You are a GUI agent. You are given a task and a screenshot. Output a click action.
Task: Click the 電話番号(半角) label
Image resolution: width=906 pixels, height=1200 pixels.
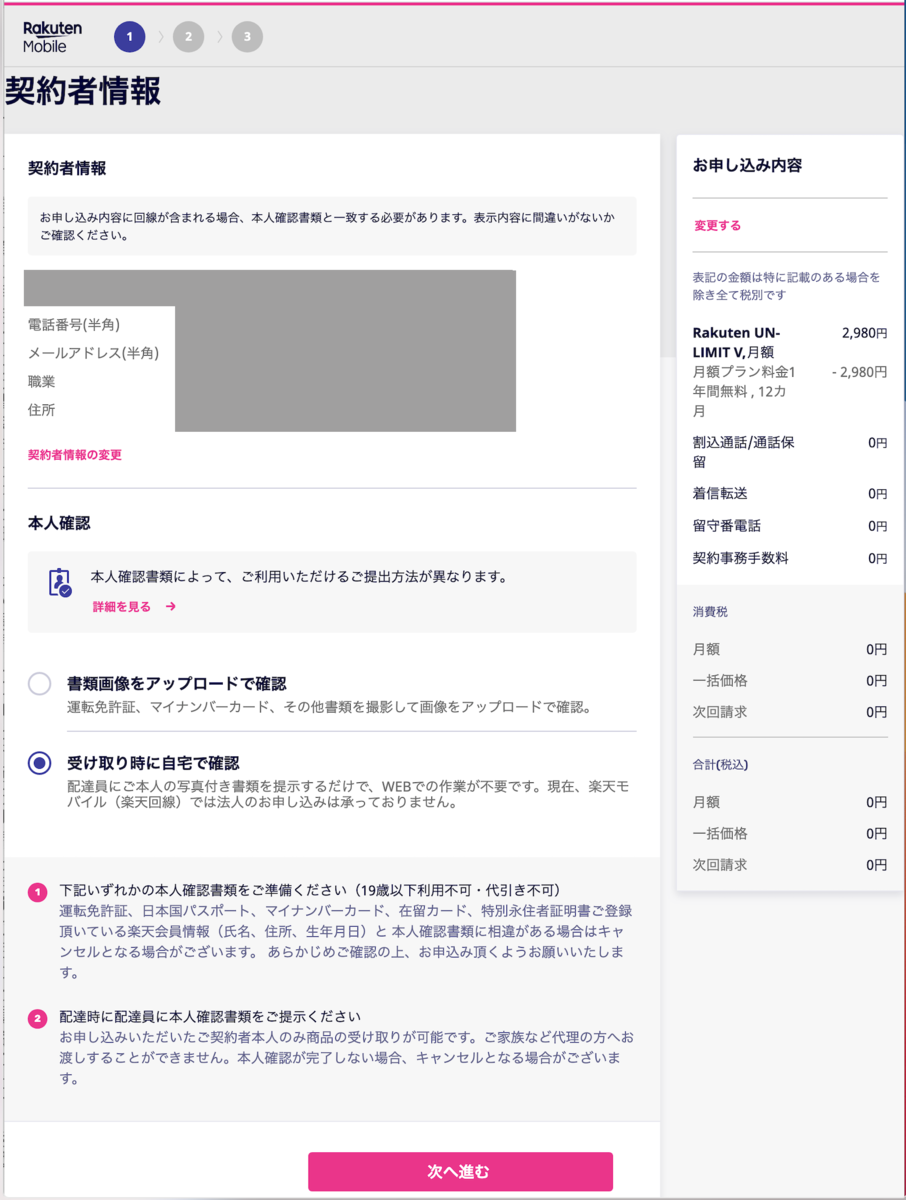(74, 325)
